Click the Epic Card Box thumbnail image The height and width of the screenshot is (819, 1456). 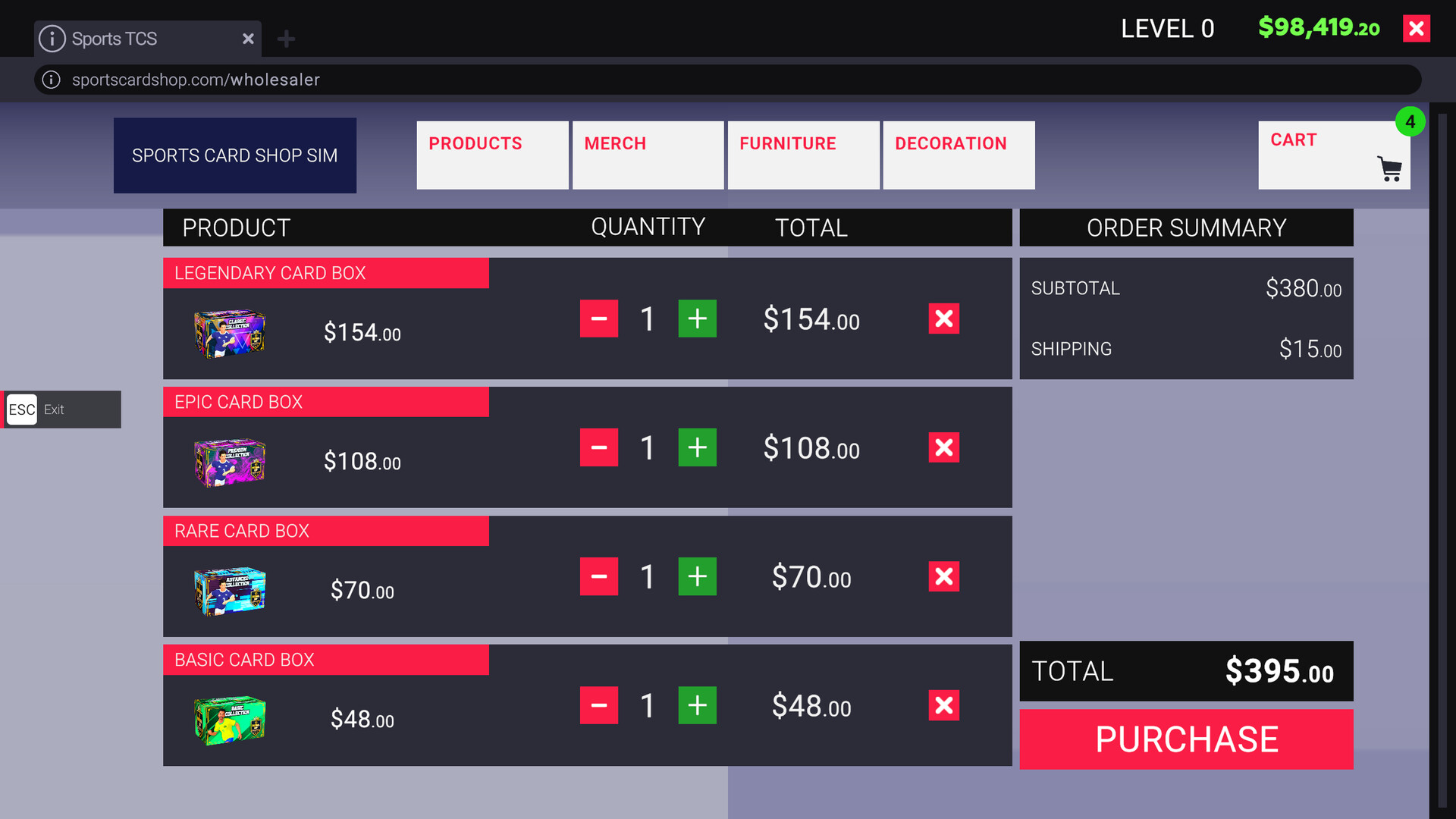click(230, 463)
